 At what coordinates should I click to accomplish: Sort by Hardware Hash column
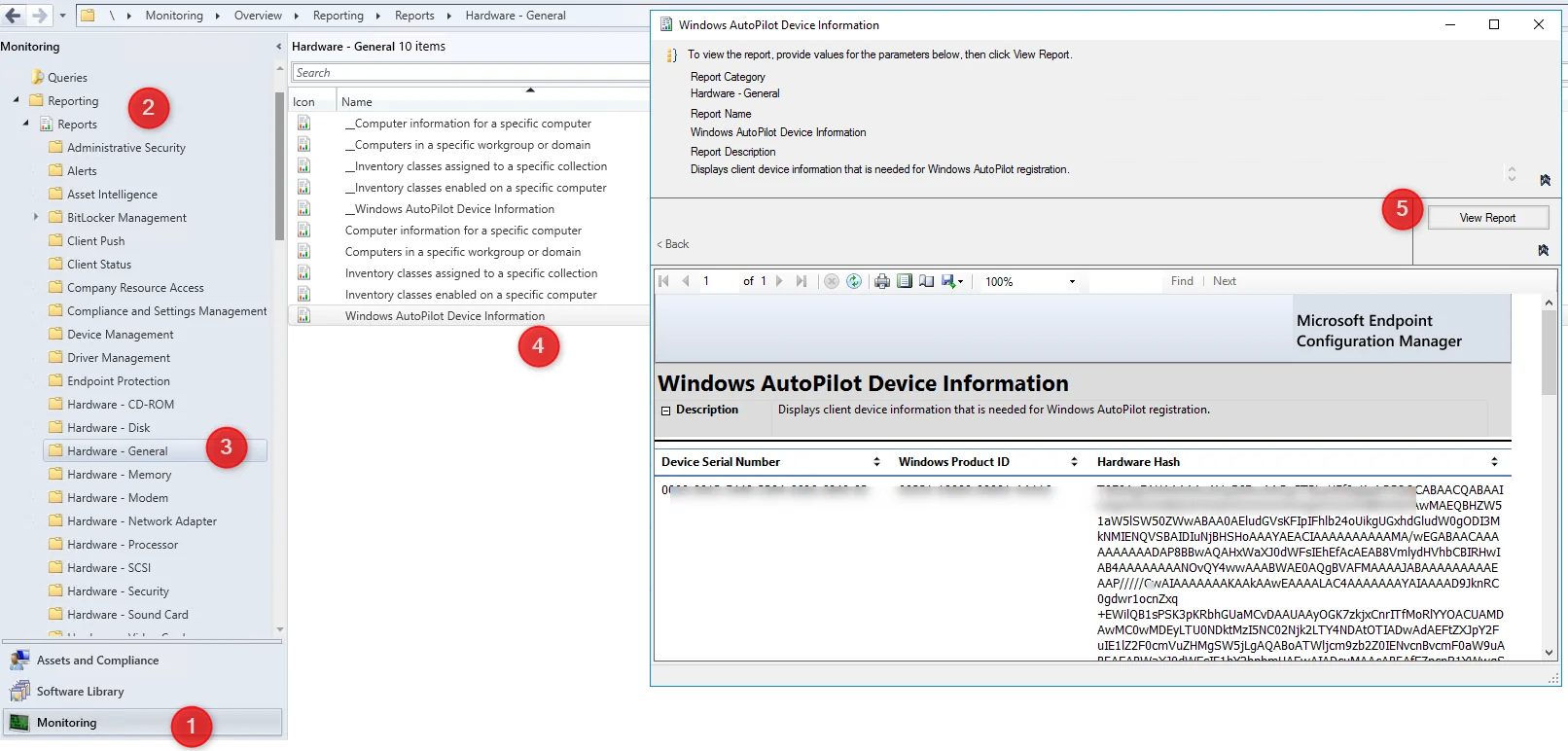[x=1494, y=462]
